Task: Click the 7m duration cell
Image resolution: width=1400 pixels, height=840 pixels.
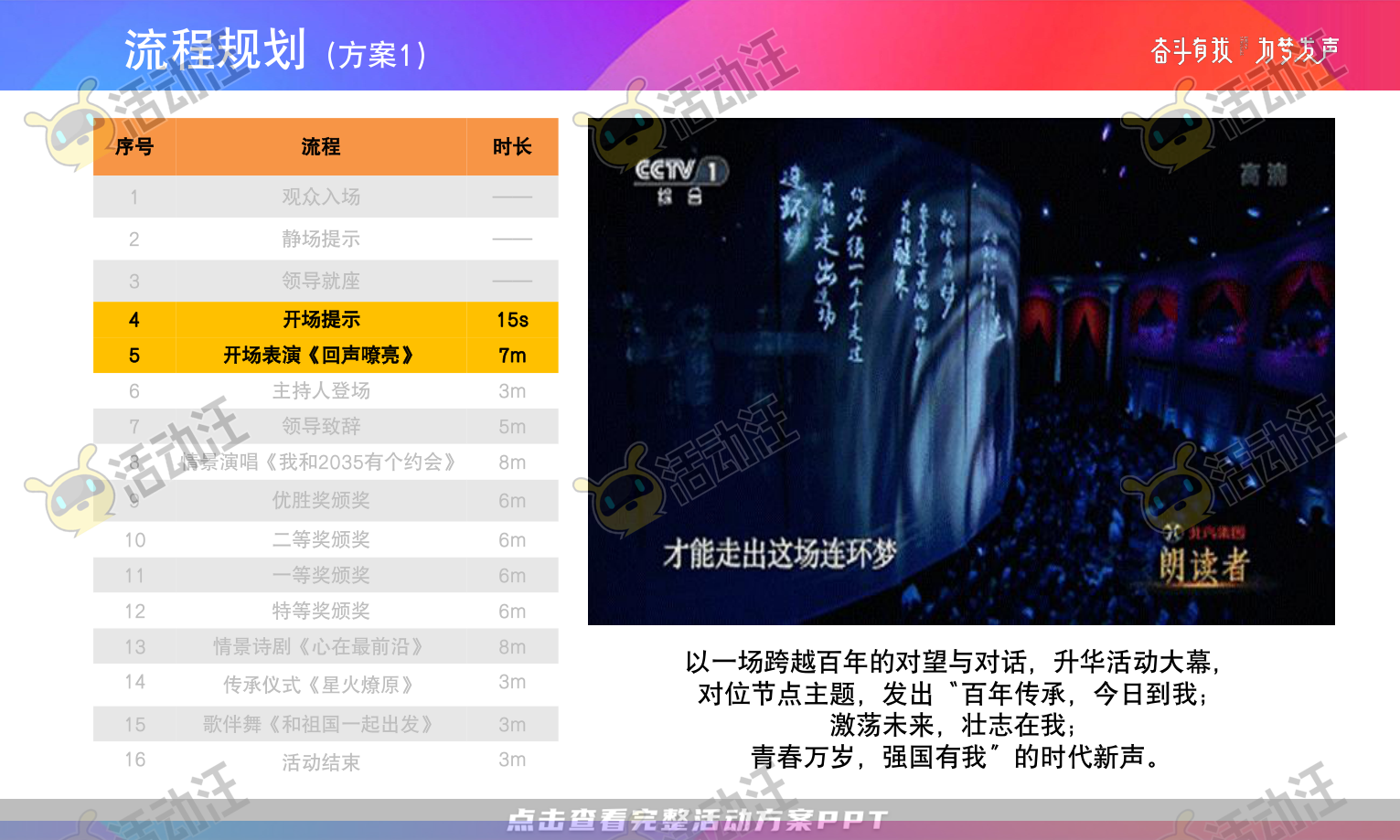Action: 512,355
